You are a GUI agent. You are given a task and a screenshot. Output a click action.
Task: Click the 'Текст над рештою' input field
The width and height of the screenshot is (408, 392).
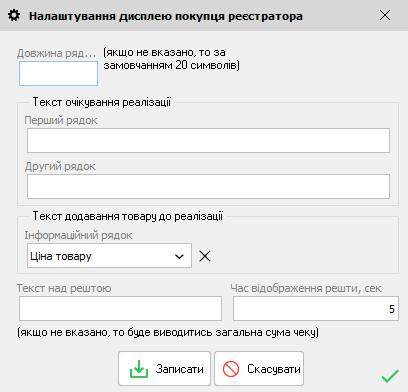tap(120, 309)
